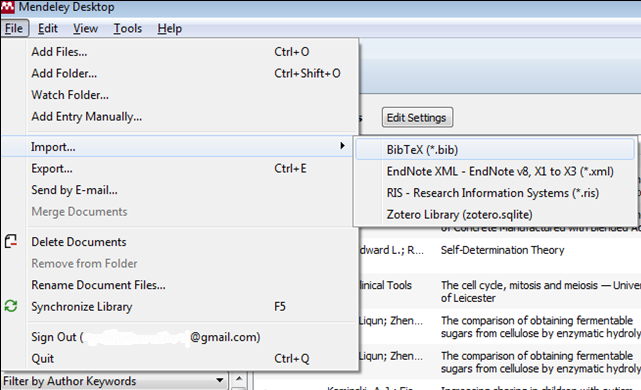
Task: Click author cell 'linical Tools'
Action: click(385, 285)
